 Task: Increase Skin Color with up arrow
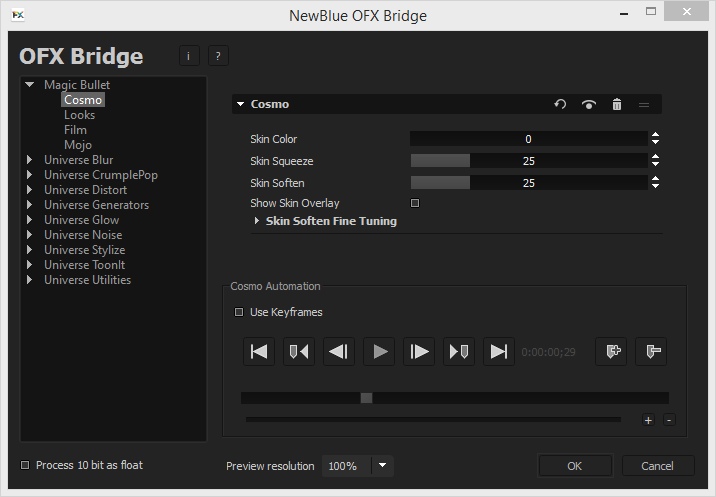click(656, 135)
